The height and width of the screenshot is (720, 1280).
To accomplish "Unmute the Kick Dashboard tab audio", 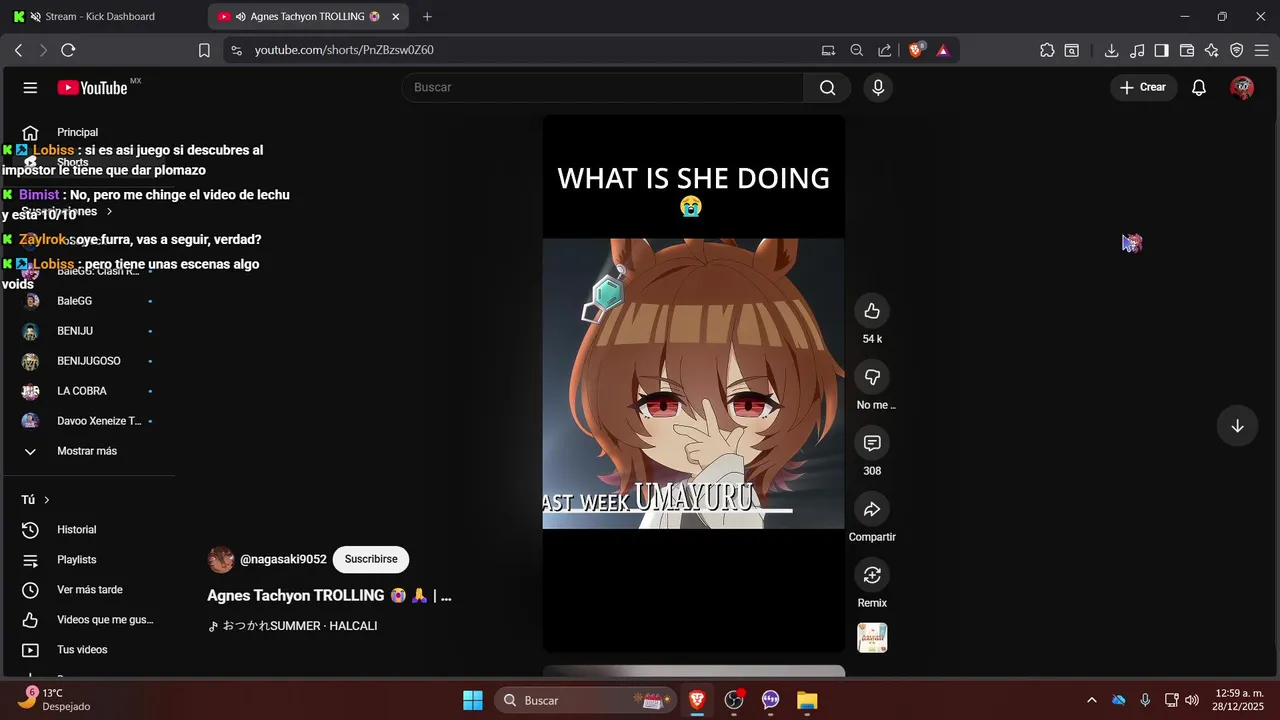I will point(36,17).
